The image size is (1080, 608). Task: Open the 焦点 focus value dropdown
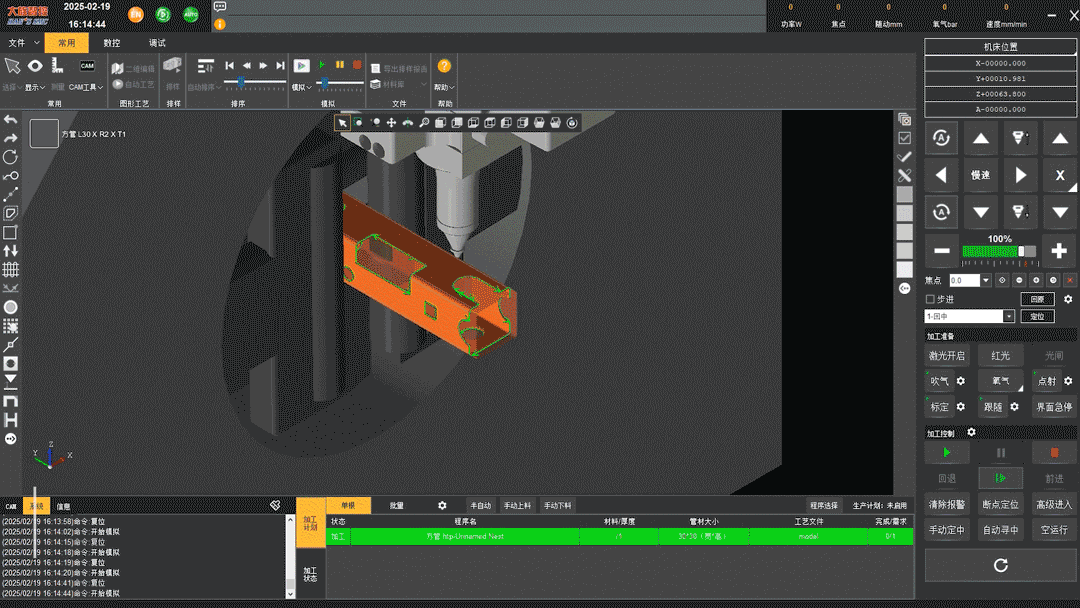pos(986,281)
